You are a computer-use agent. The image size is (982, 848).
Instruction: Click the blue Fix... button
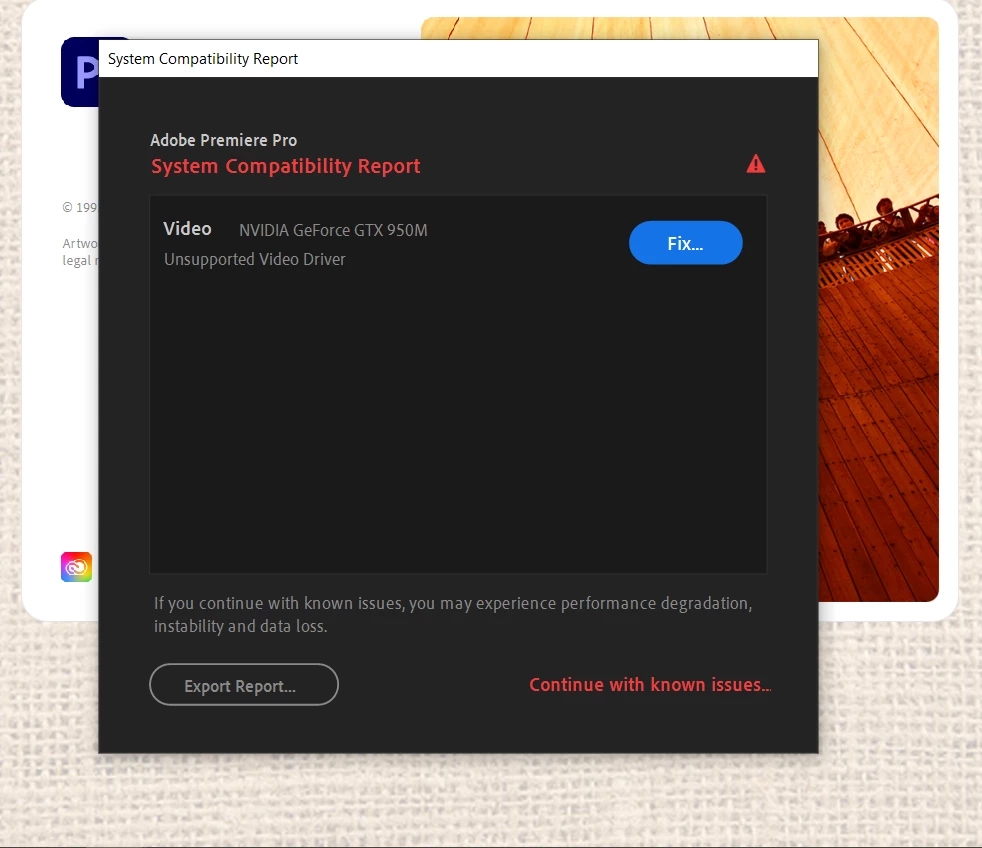pos(685,242)
